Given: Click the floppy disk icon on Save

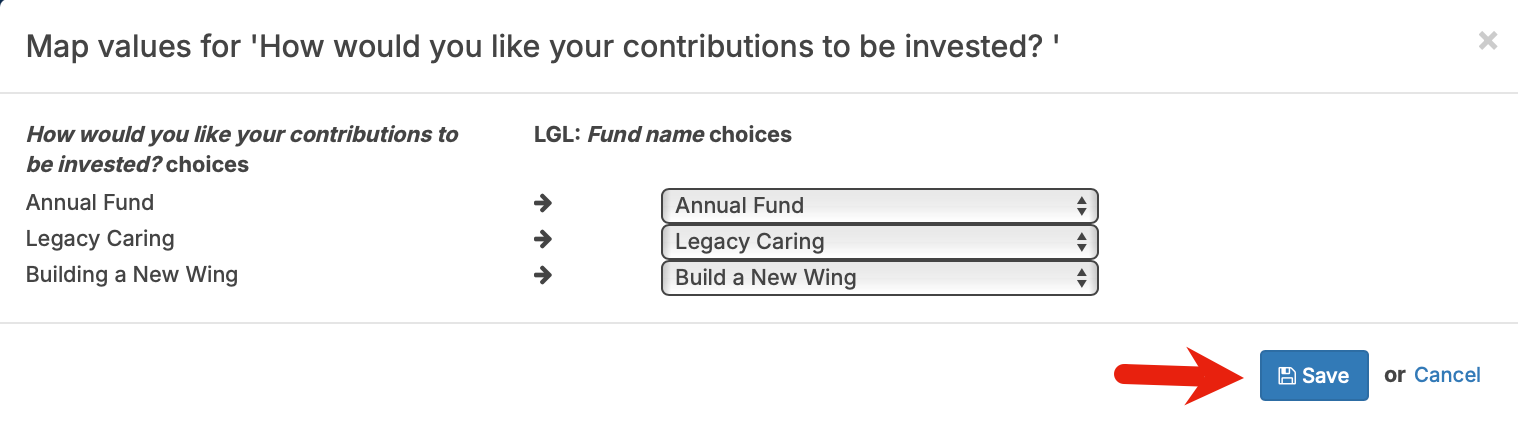Looking at the screenshot, I should [1287, 376].
